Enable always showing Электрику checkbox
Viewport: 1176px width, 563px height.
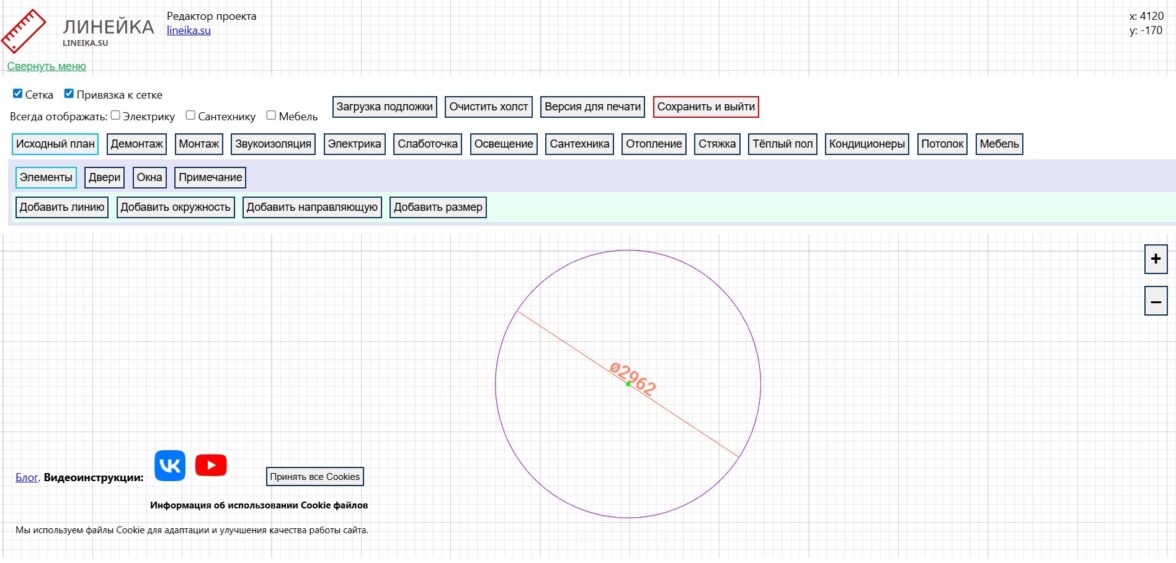116,115
